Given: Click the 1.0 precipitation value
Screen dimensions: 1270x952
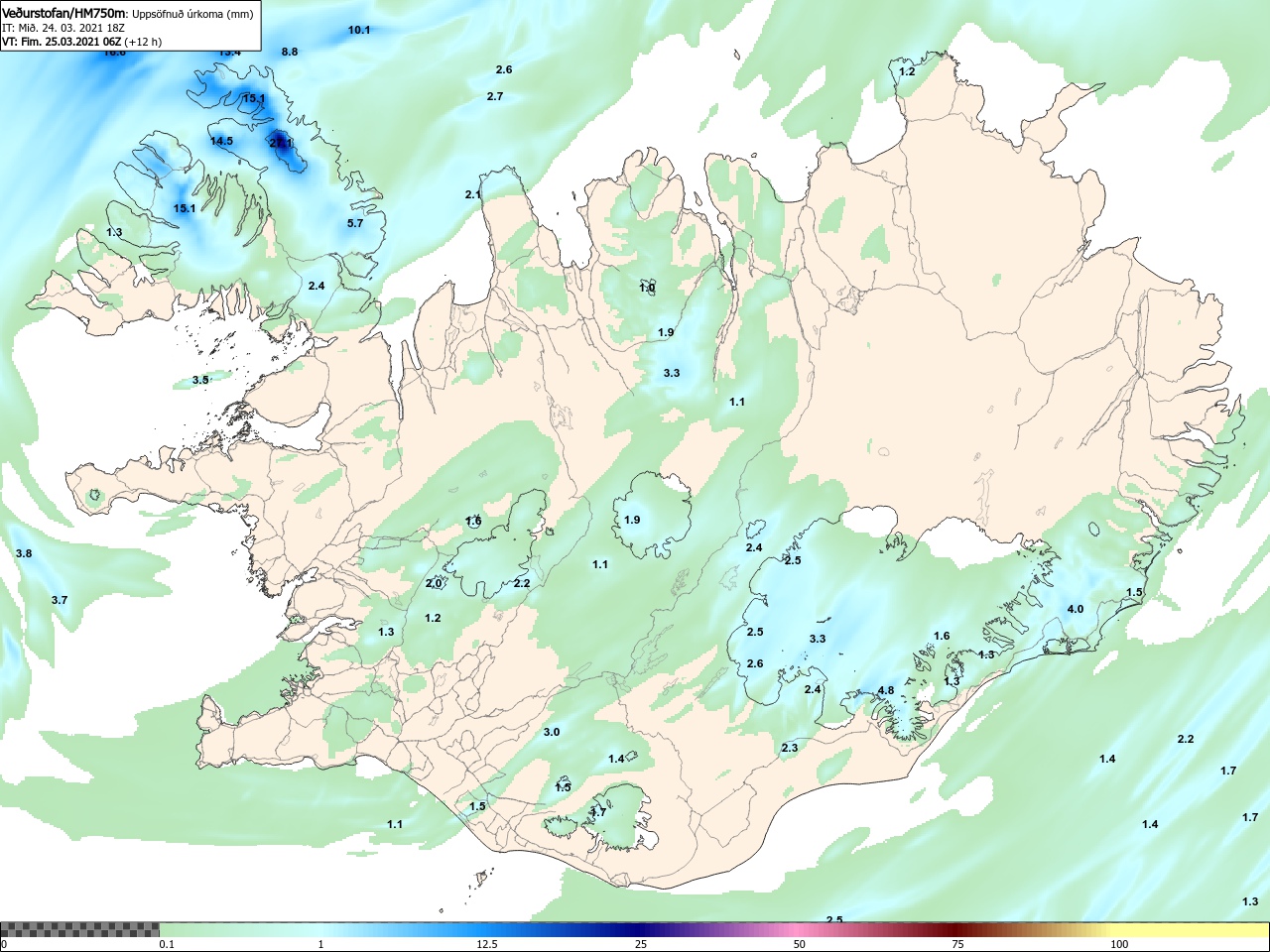Looking at the screenshot, I should pyautogui.click(x=647, y=288).
